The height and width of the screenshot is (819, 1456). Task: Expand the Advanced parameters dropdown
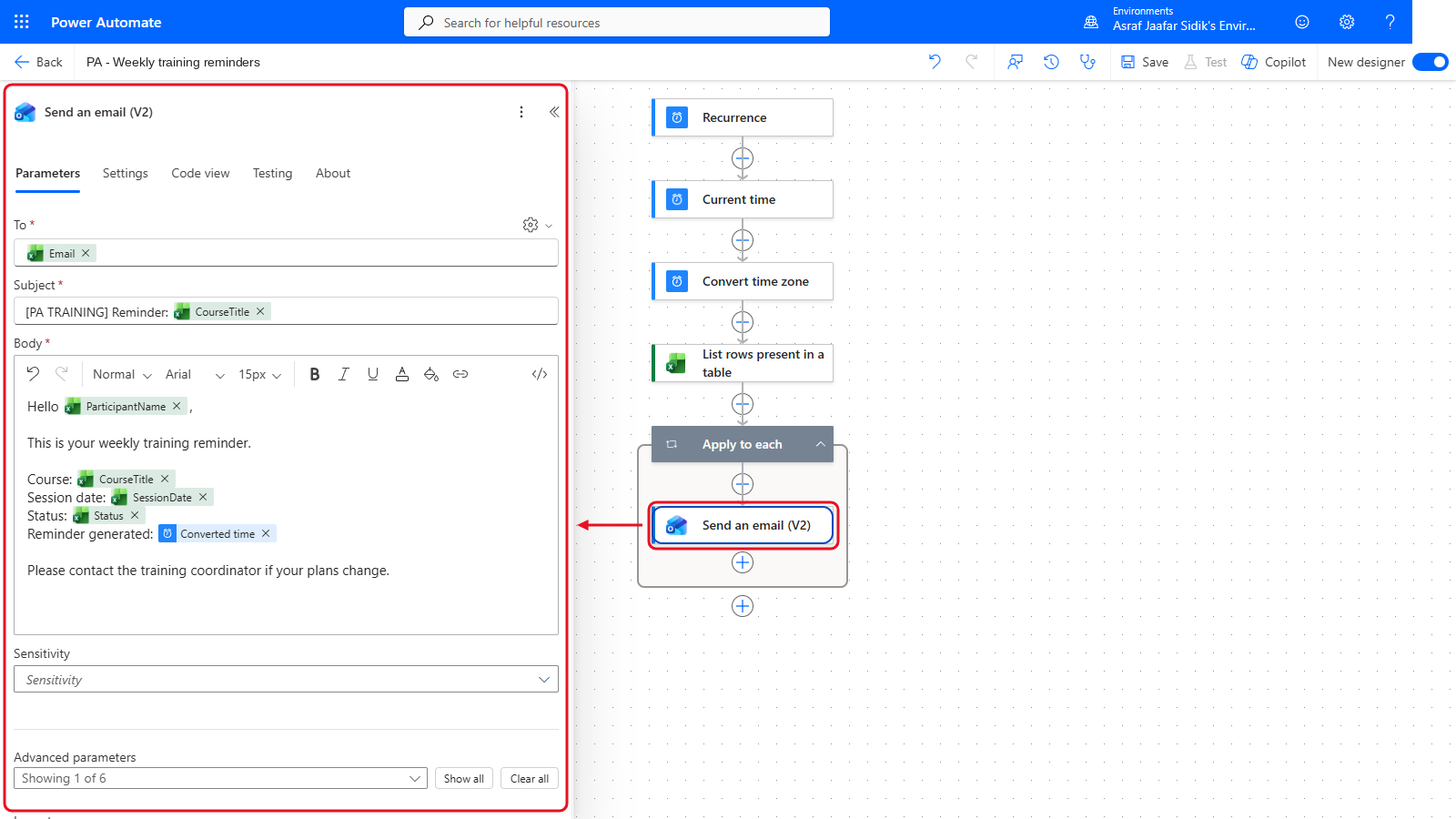point(220,778)
